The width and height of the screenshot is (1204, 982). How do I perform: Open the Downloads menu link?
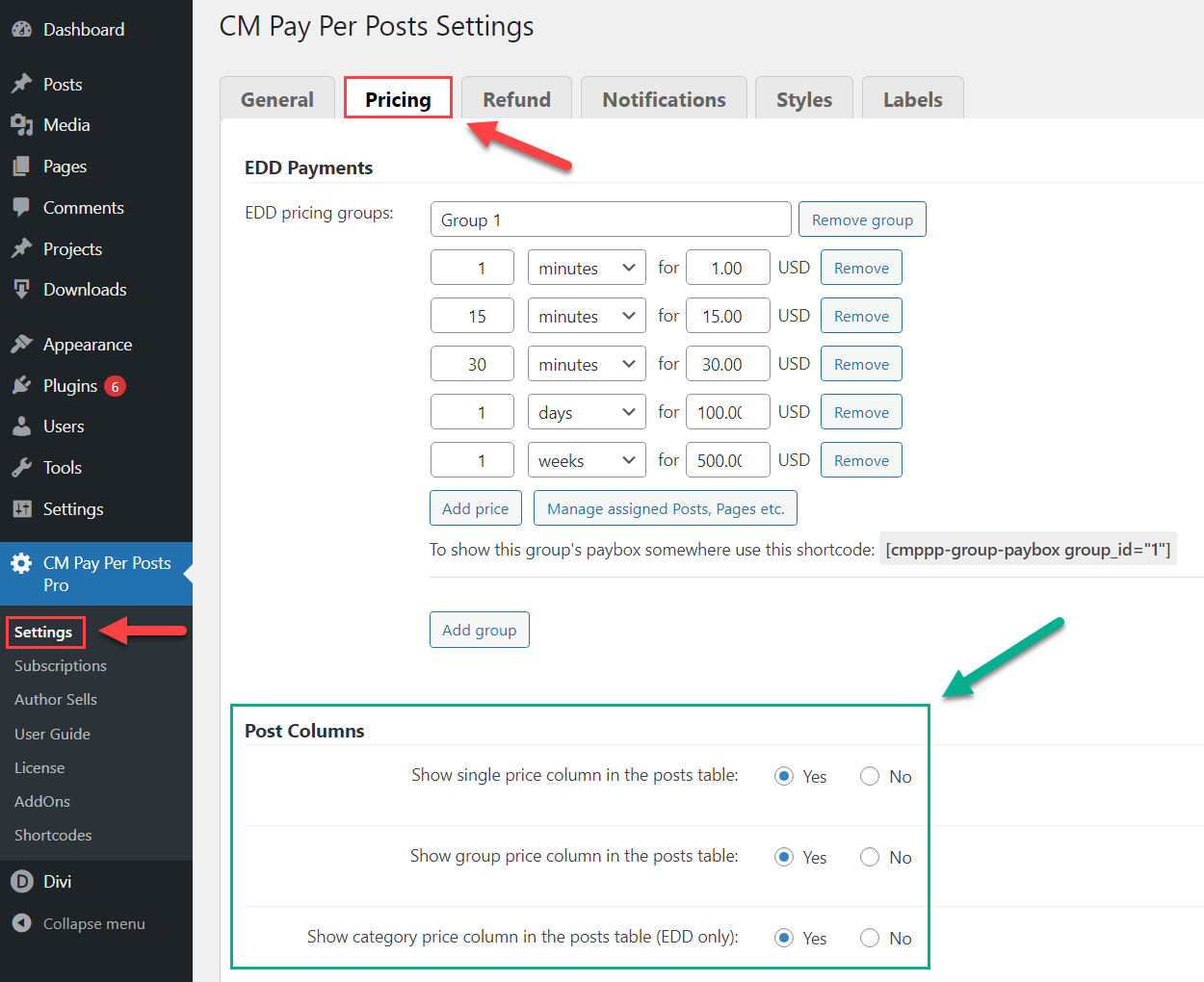(x=85, y=290)
